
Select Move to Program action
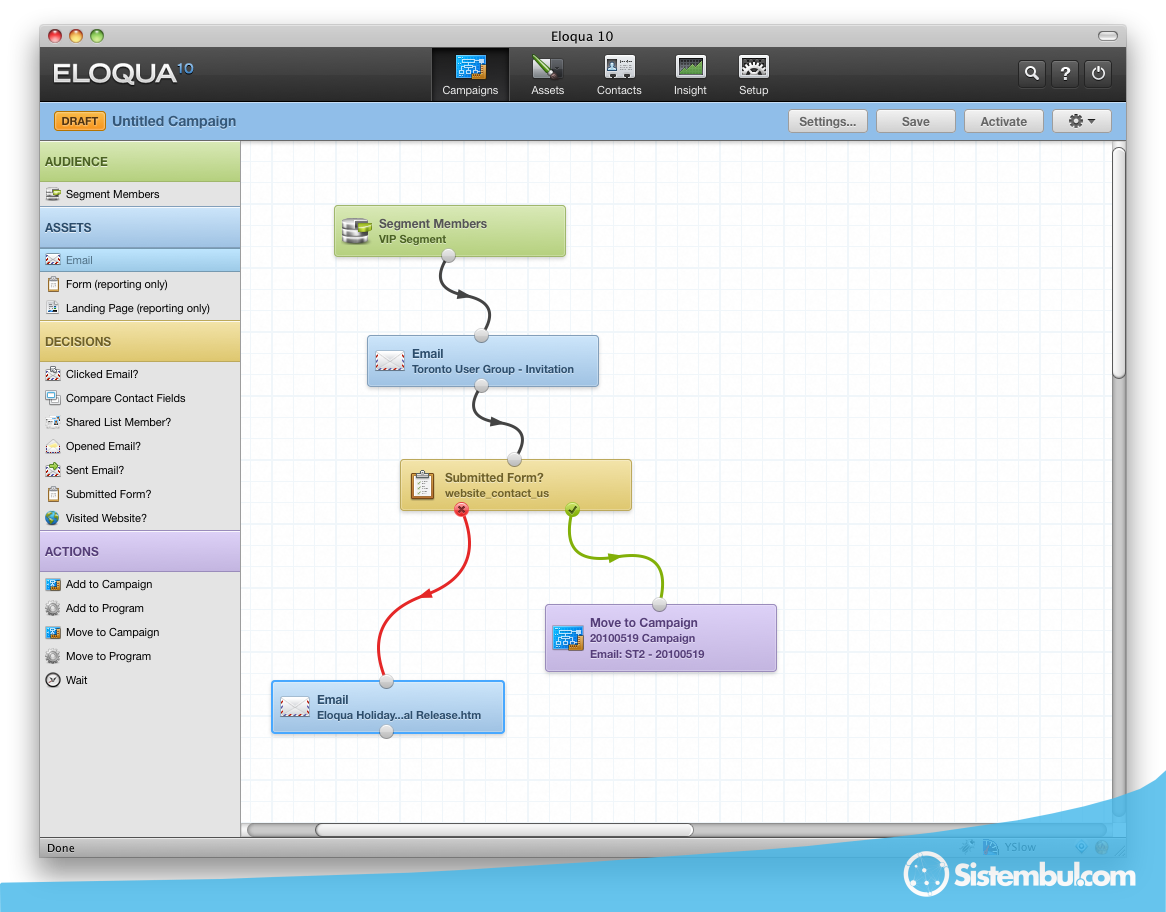pyautogui.click(x=140, y=656)
